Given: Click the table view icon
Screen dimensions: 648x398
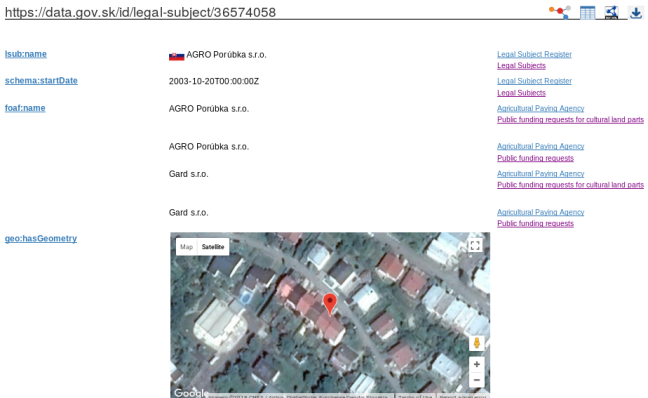Looking at the screenshot, I should tap(587, 12).
